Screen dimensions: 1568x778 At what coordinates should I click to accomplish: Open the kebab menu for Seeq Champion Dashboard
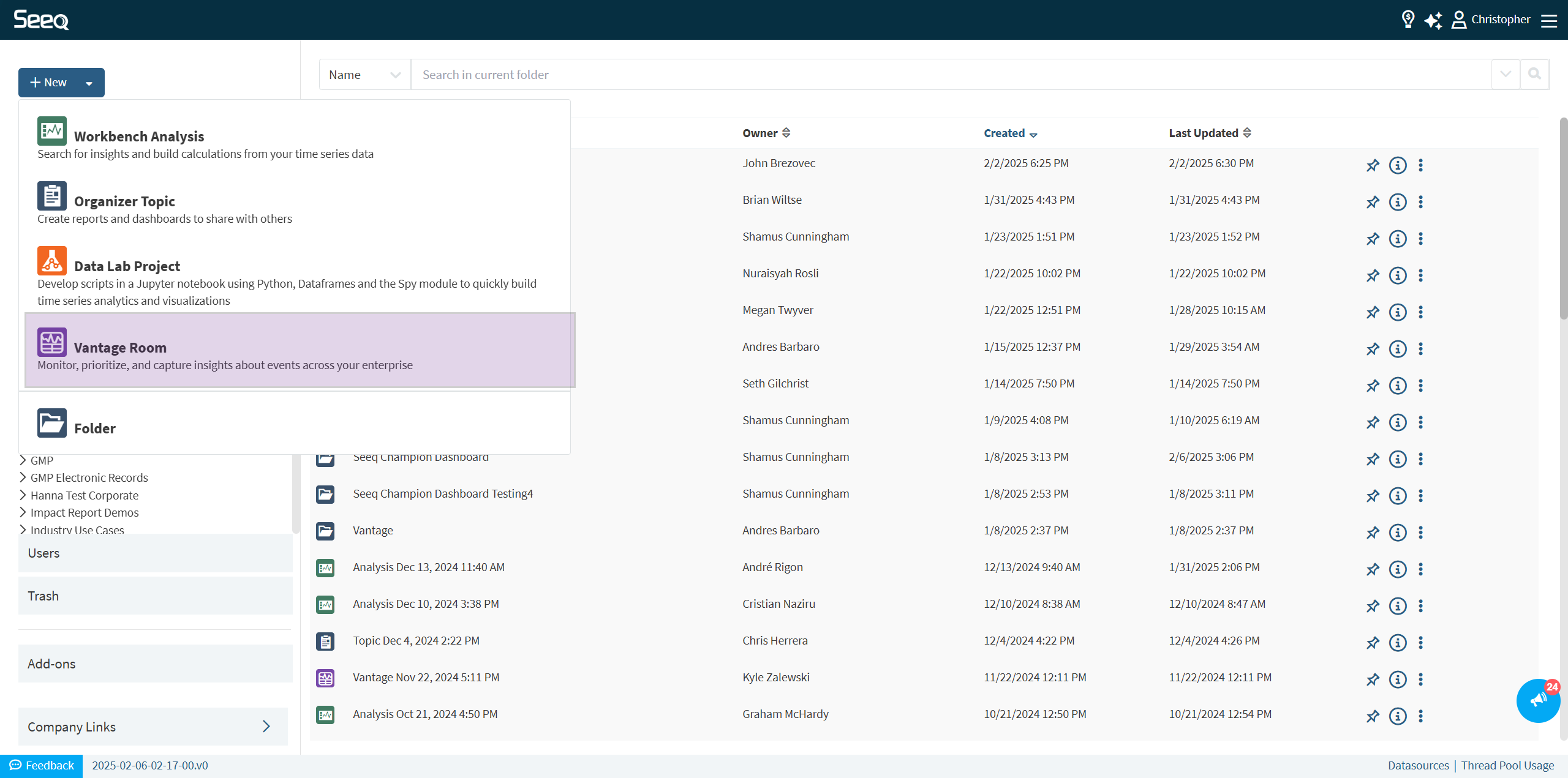click(x=1420, y=459)
